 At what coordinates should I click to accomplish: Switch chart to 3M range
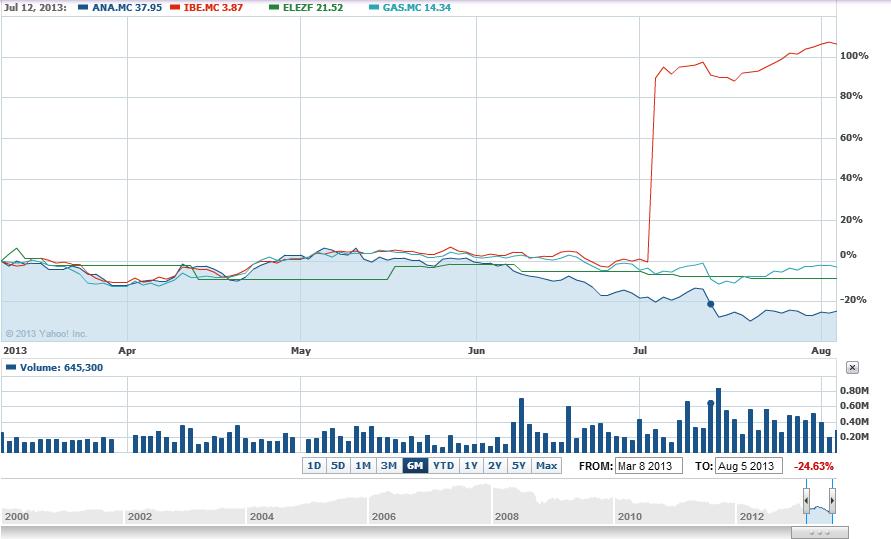point(389,466)
